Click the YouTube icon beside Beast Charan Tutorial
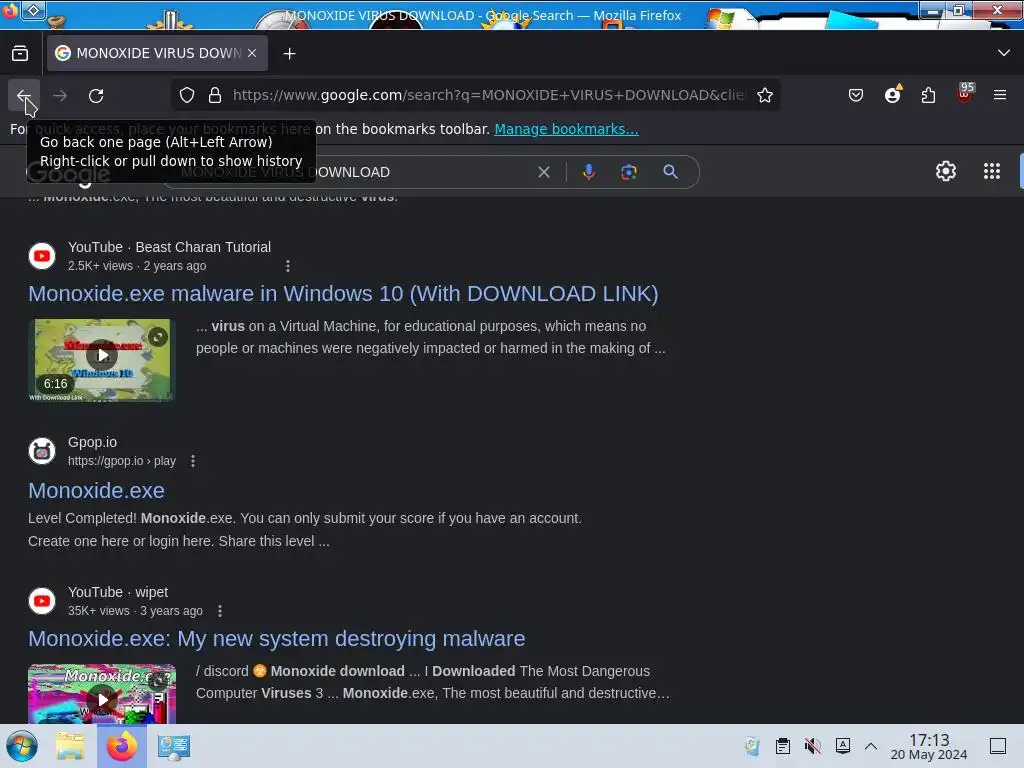The image size is (1024, 768). (x=42, y=256)
